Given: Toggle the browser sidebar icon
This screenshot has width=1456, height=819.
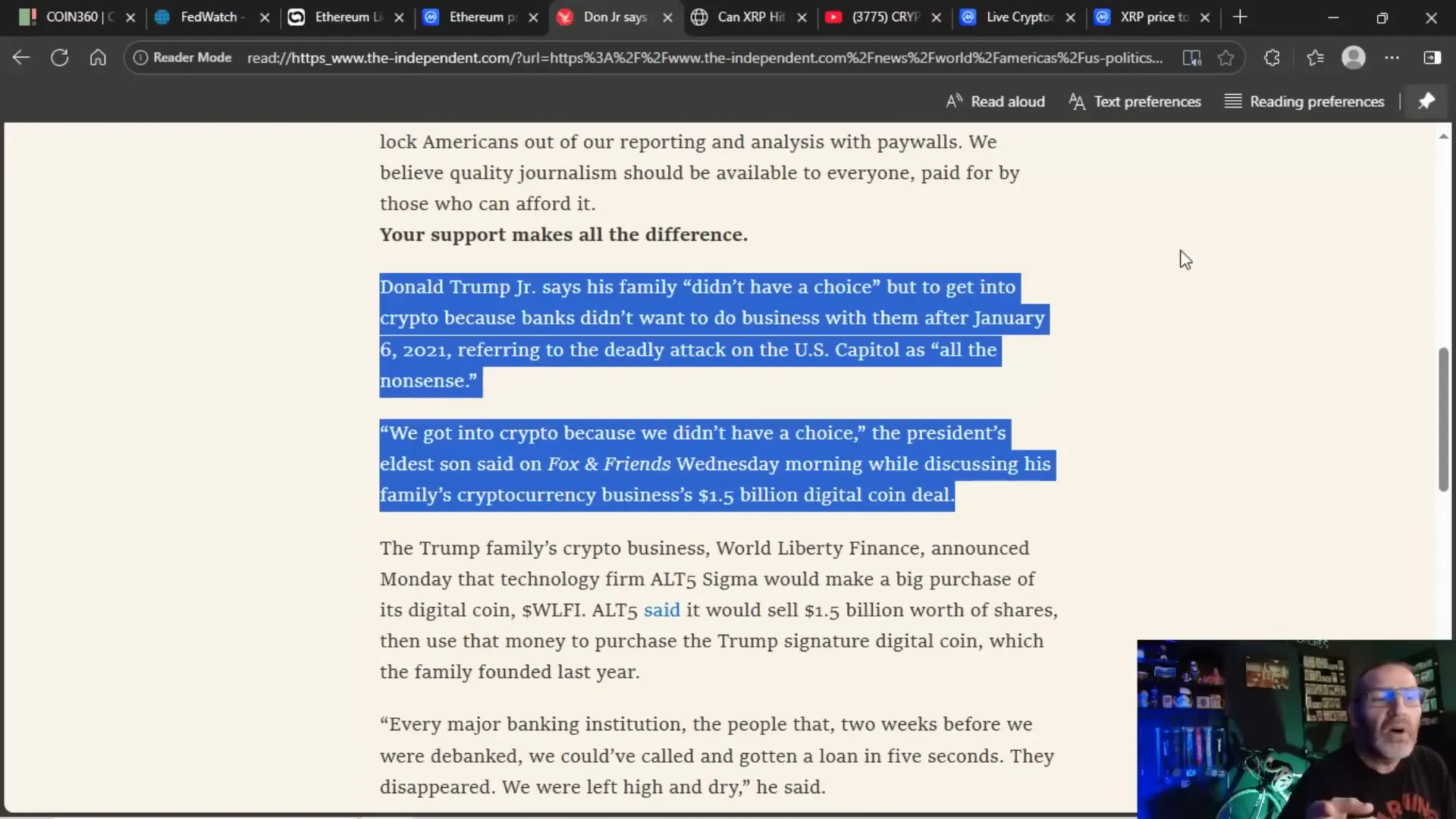Looking at the screenshot, I should tap(1432, 58).
